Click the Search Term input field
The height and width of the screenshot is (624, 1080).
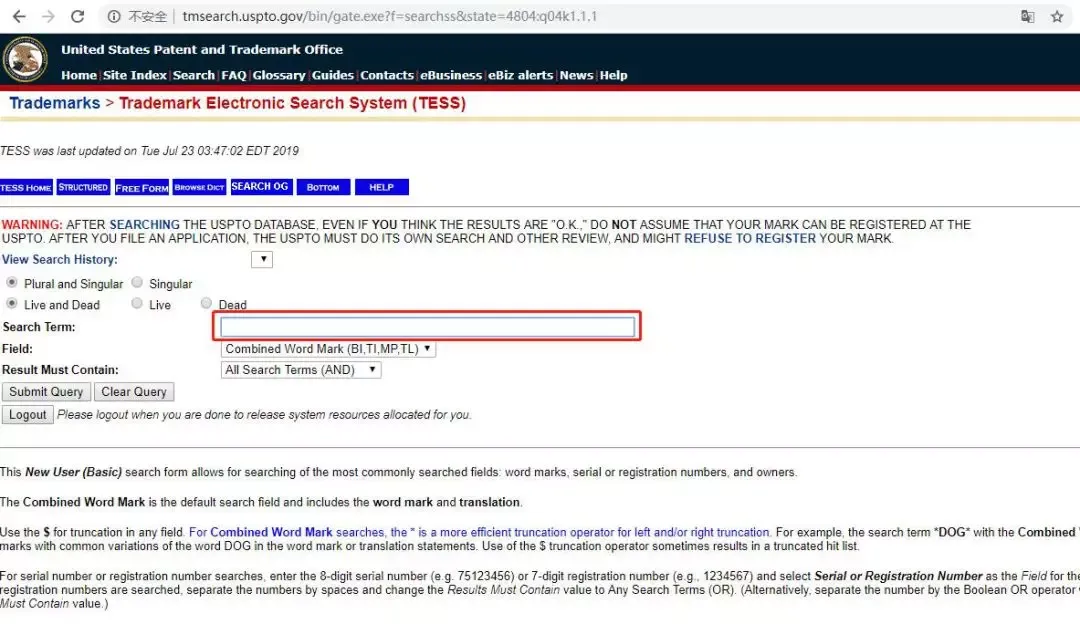pyautogui.click(x=428, y=327)
